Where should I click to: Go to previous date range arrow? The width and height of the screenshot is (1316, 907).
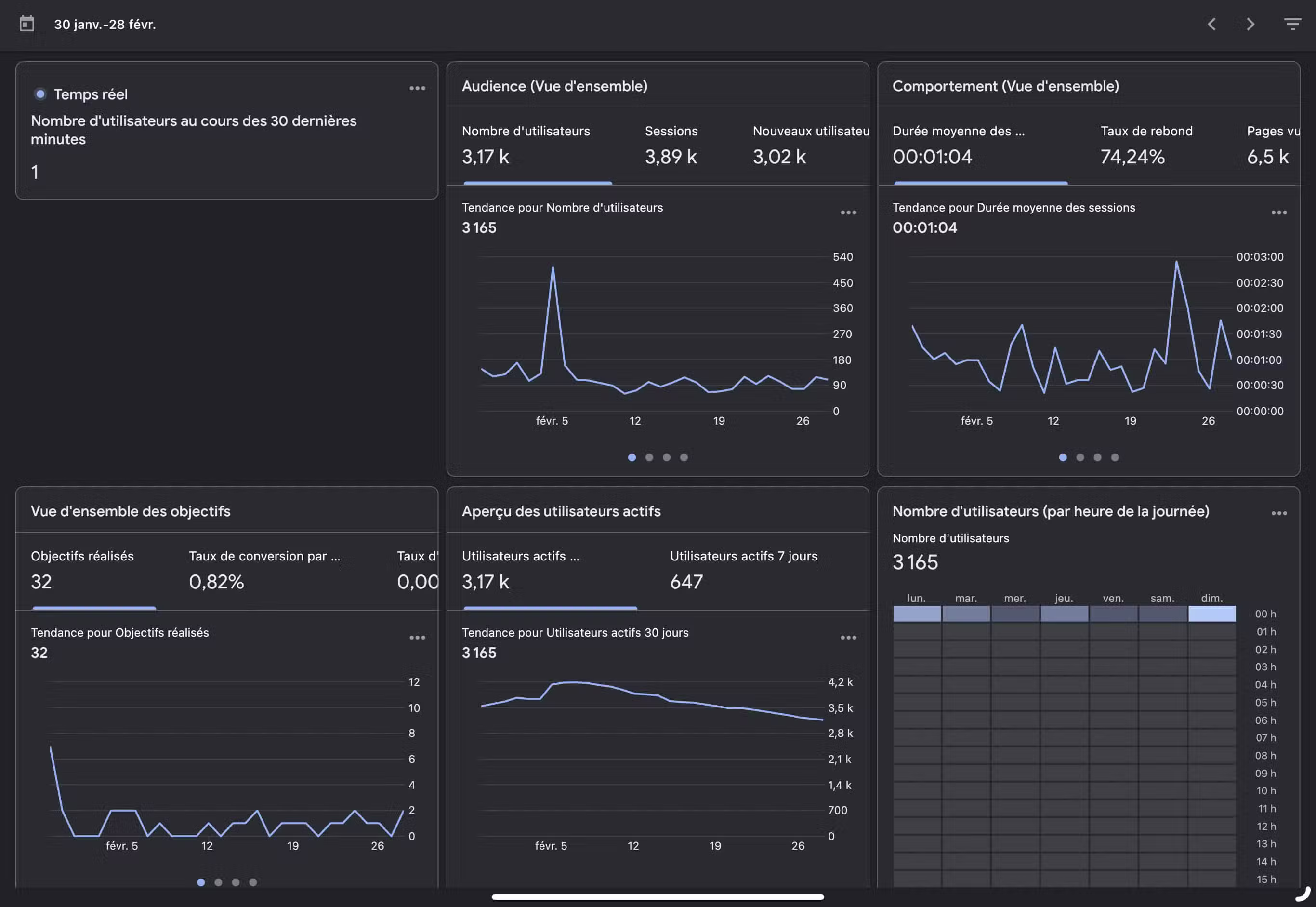1211,24
